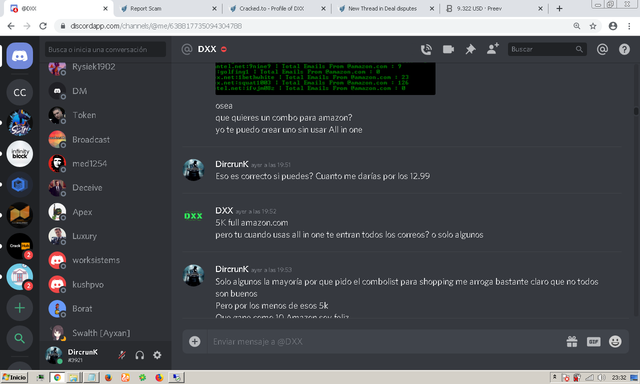Open Chrome in taskbar
640x384 pixels.
coord(57,377)
